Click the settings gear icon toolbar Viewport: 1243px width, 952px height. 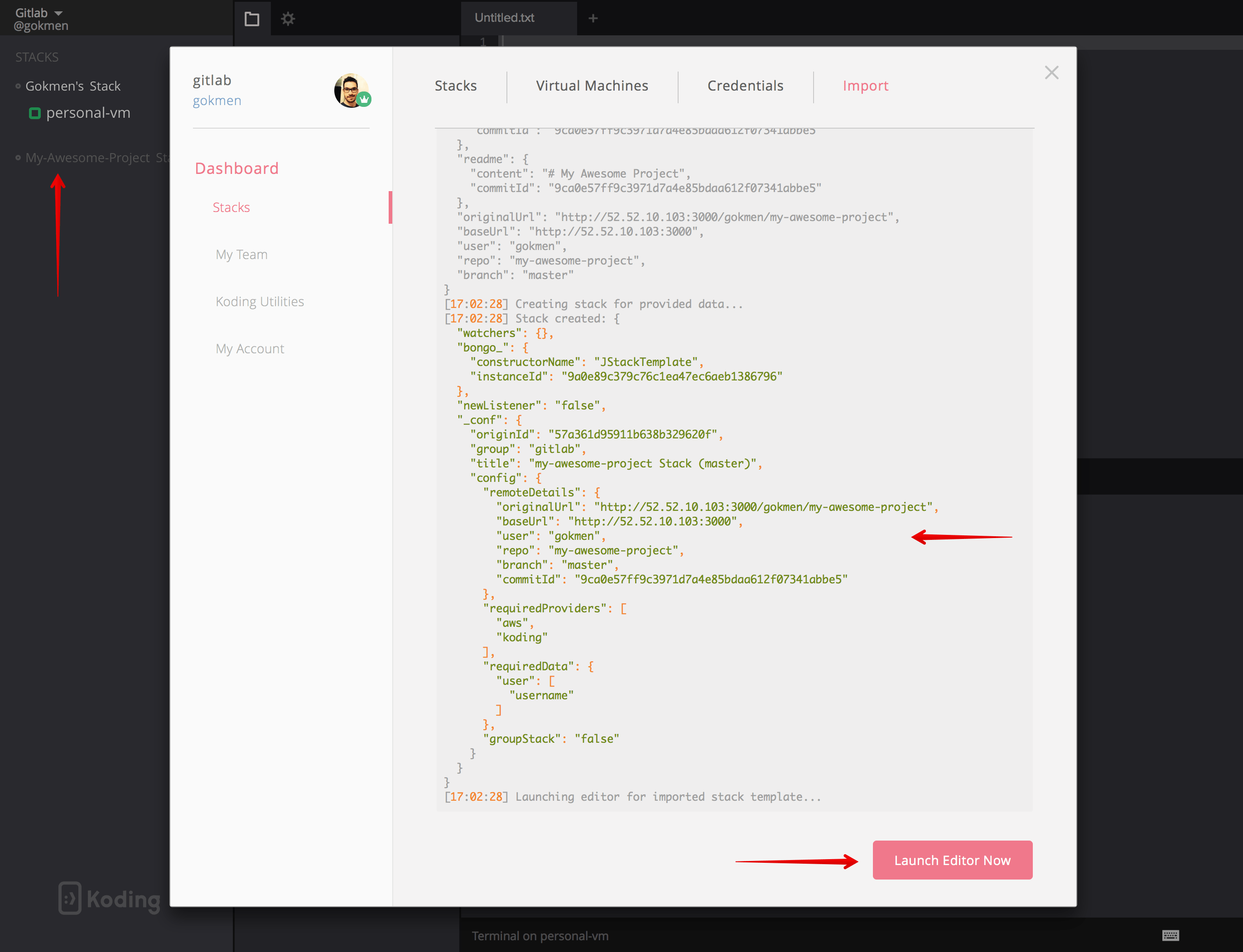(x=289, y=18)
